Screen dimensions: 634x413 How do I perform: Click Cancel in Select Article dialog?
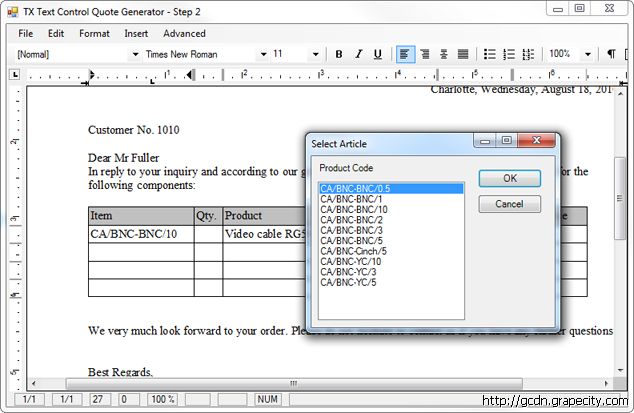[509, 204]
